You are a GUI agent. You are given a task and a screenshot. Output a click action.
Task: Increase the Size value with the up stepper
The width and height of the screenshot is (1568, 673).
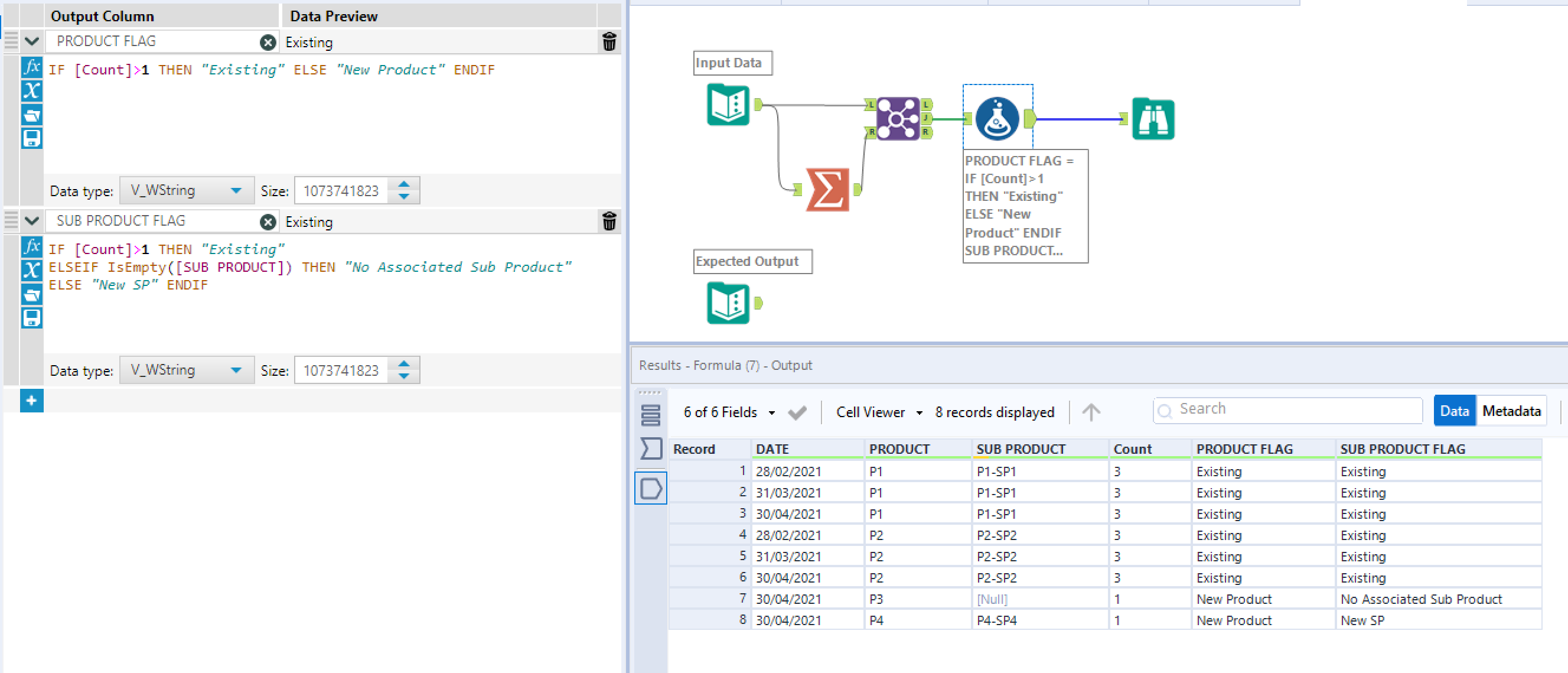pyautogui.click(x=403, y=185)
